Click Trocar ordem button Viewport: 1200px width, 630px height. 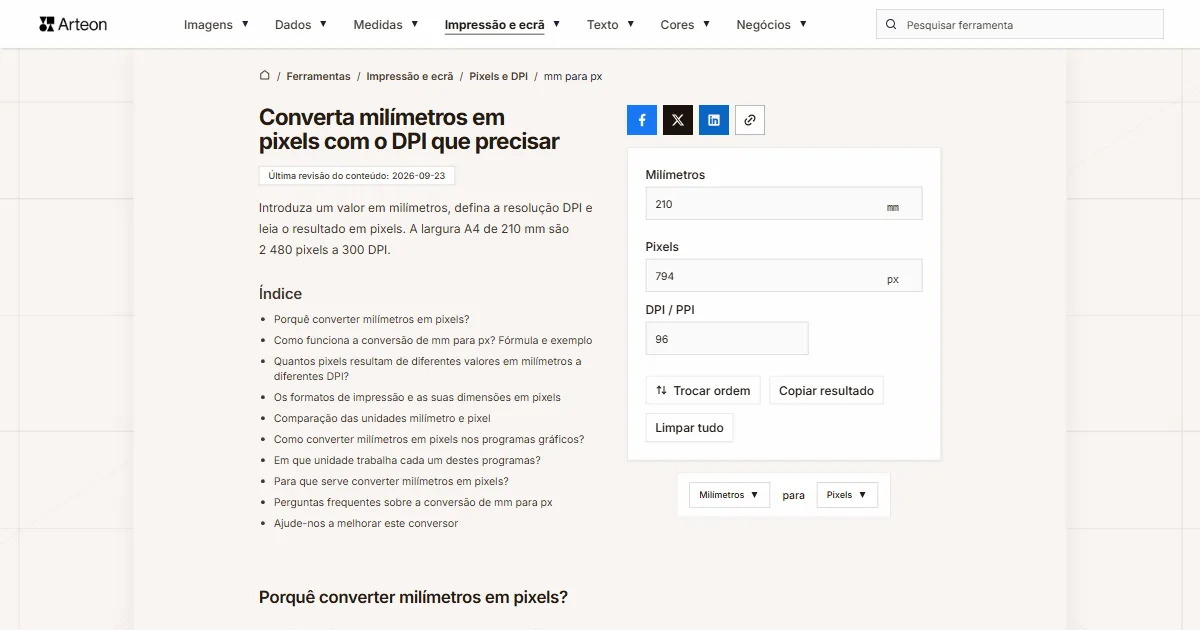click(703, 391)
